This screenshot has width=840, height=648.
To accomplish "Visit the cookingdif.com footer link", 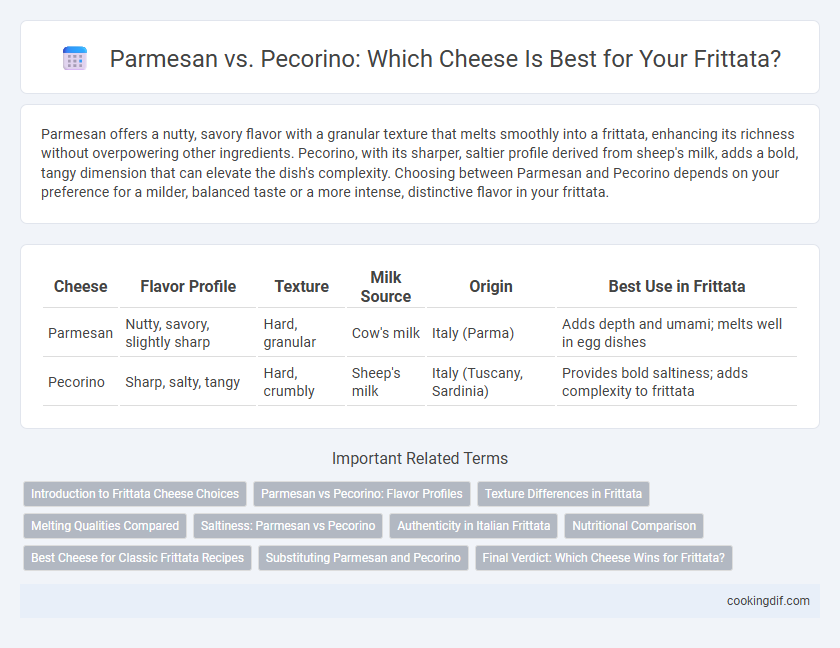I will 768,601.
